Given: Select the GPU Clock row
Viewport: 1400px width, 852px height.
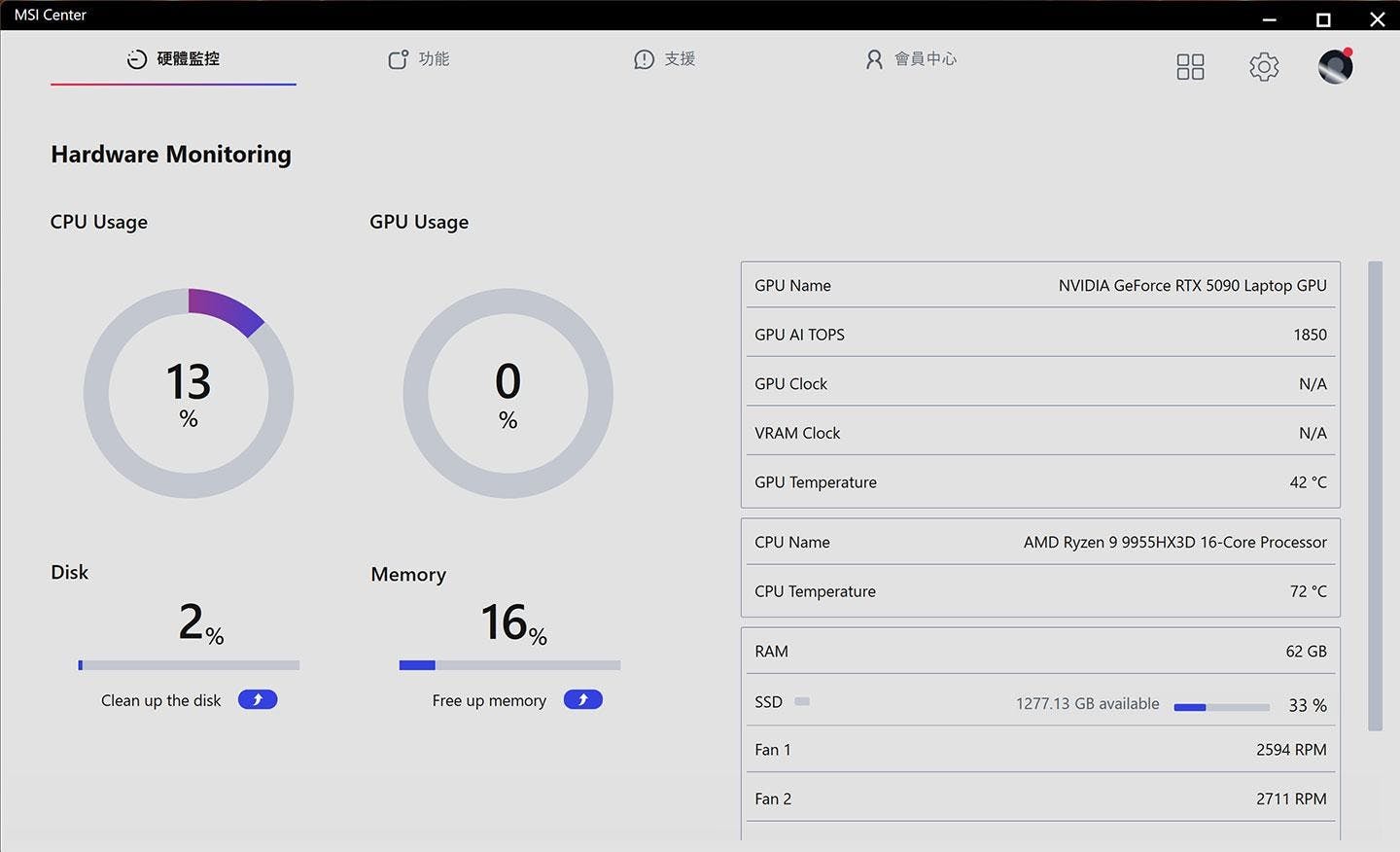Looking at the screenshot, I should tap(1040, 383).
